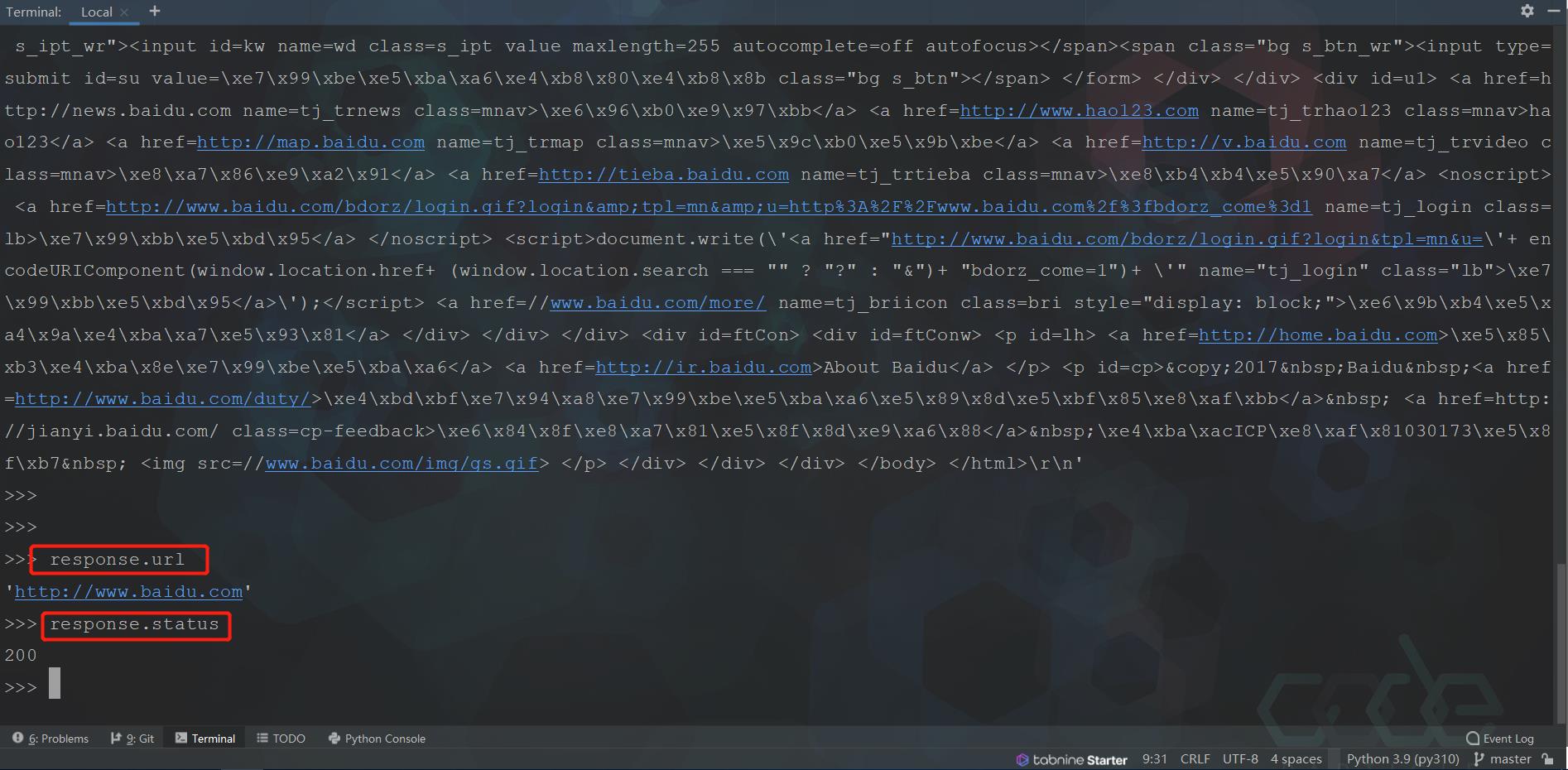Open the login.gif link with bdorz_come%3d1
Image resolution: width=1568 pixels, height=770 pixels.
709,208
